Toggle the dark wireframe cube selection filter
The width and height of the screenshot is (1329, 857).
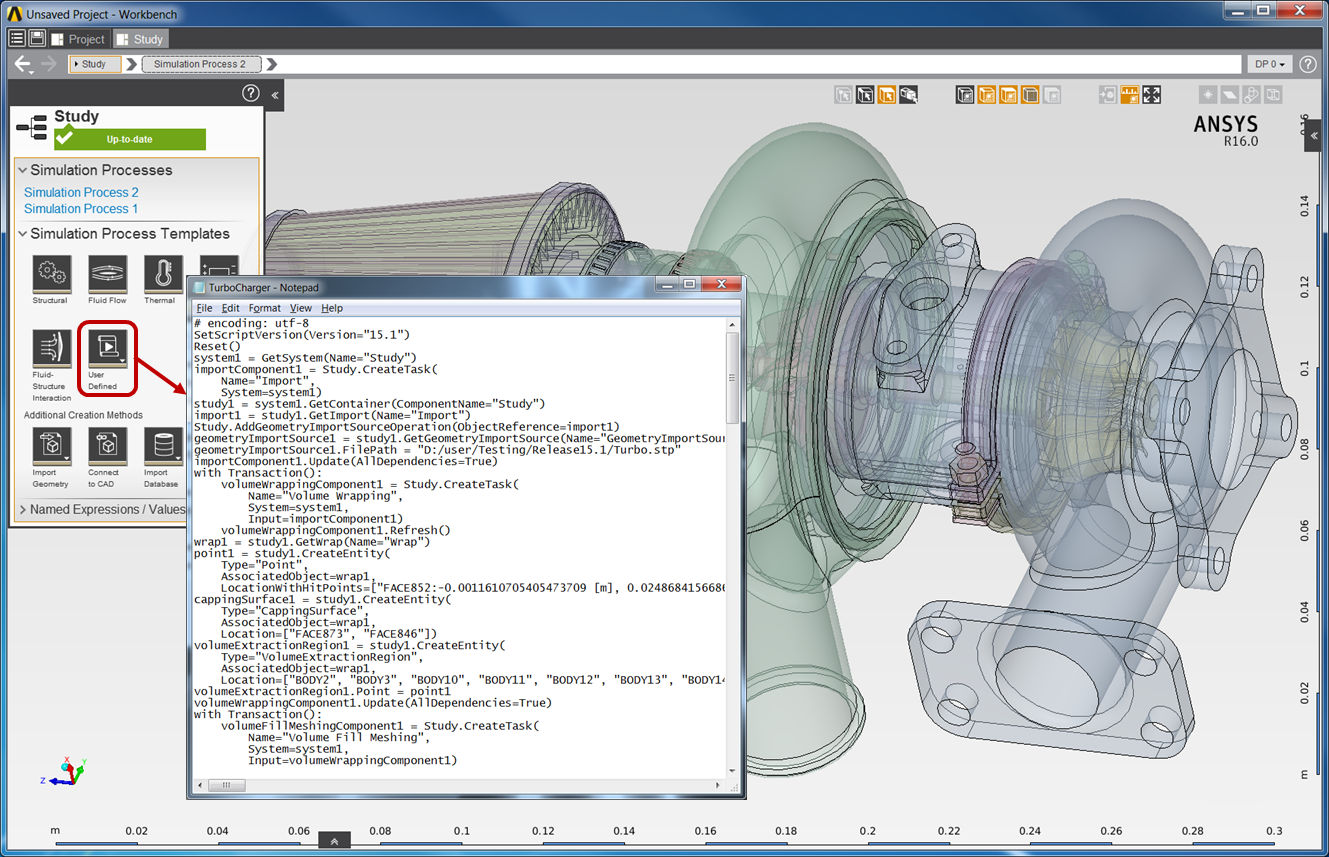[x=865, y=95]
